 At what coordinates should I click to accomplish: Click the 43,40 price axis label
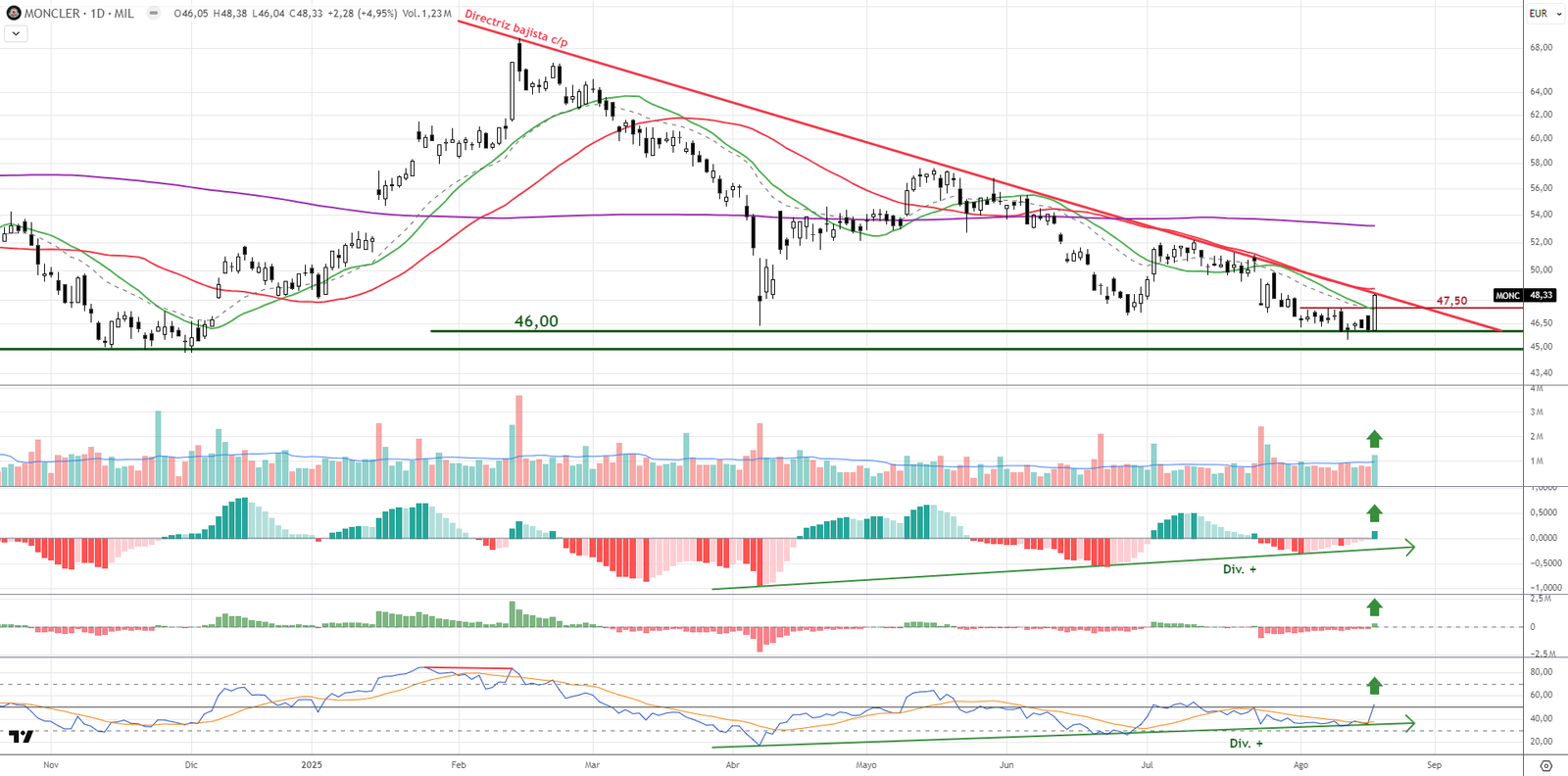coord(1542,372)
